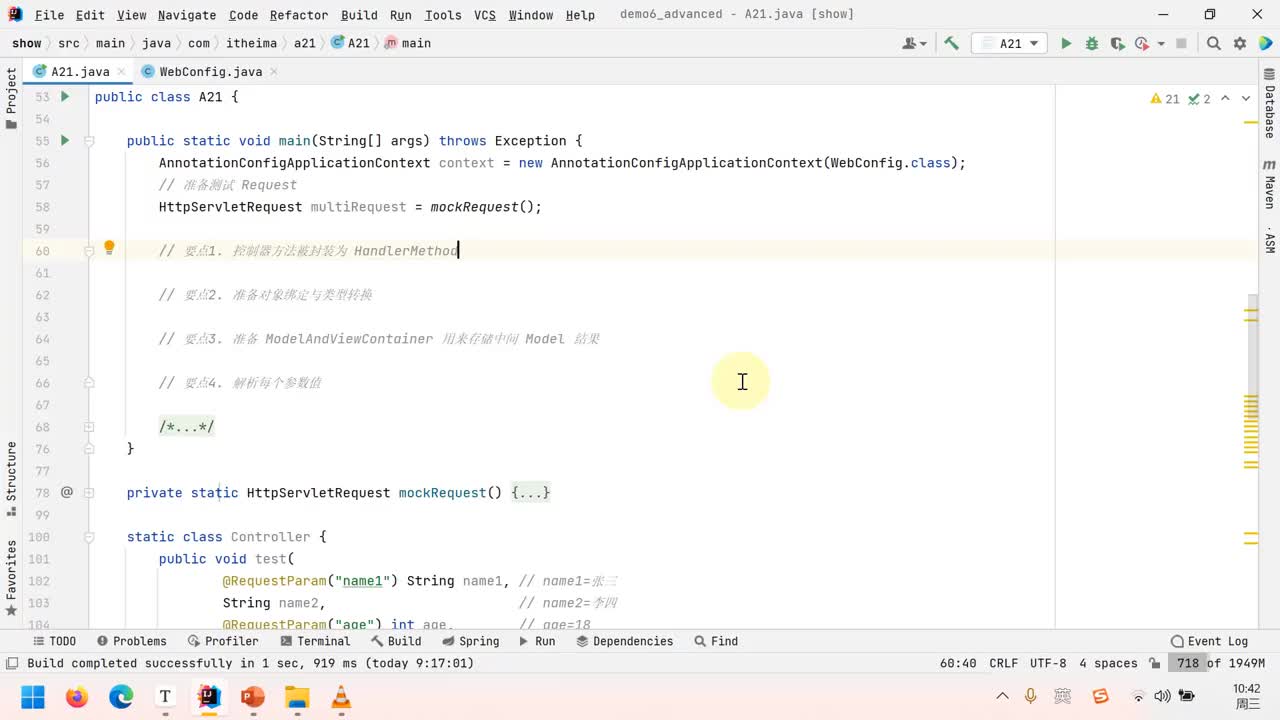Open the Problems tool window
The height and width of the screenshot is (720, 1280).
tap(131, 641)
